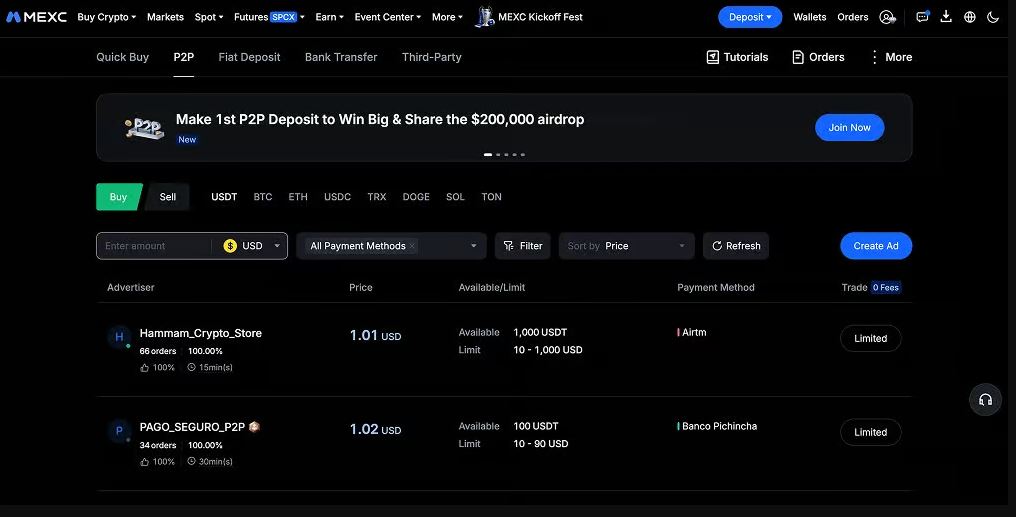Open Sort by Price dropdown

coord(627,246)
